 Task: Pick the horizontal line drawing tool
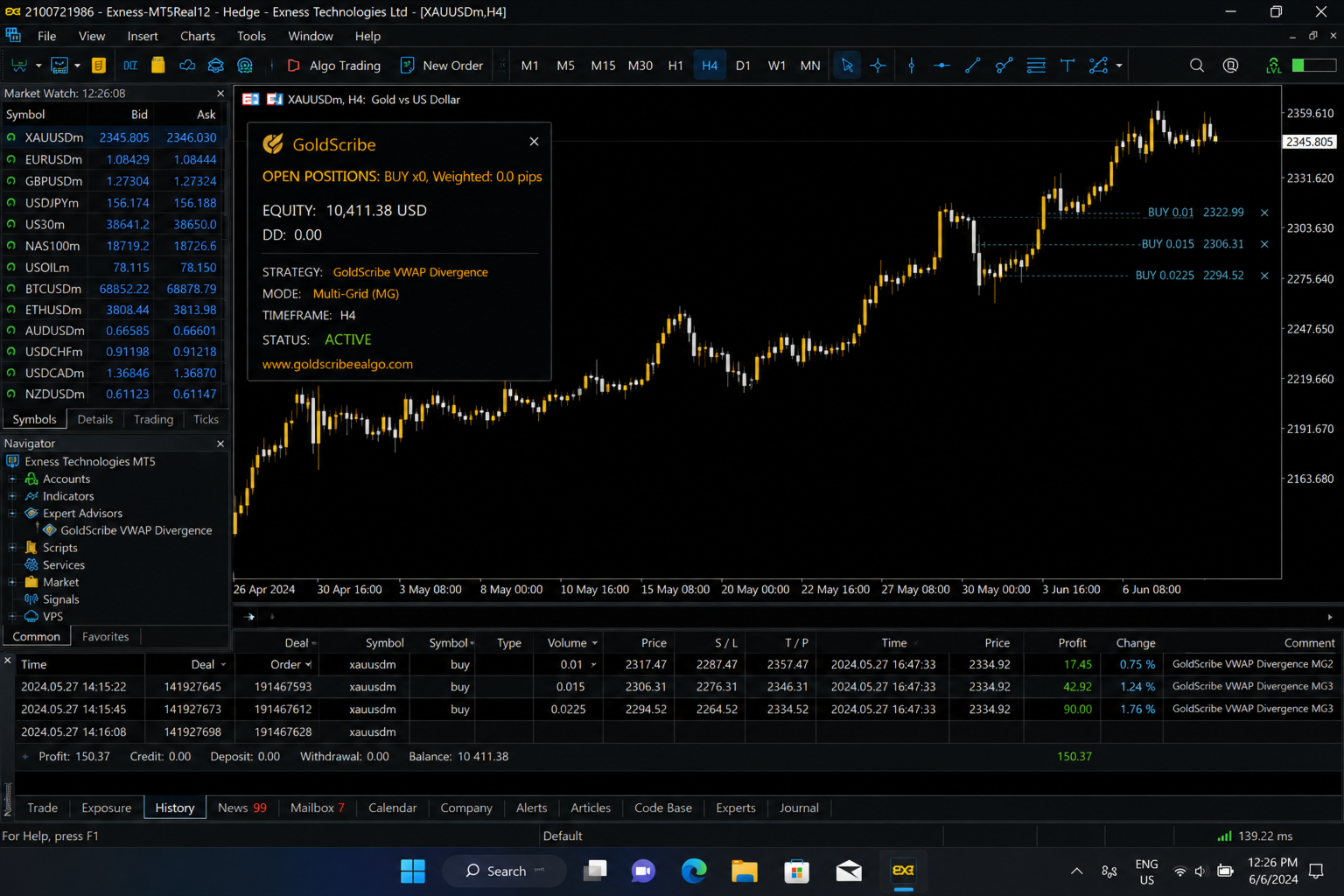click(941, 66)
